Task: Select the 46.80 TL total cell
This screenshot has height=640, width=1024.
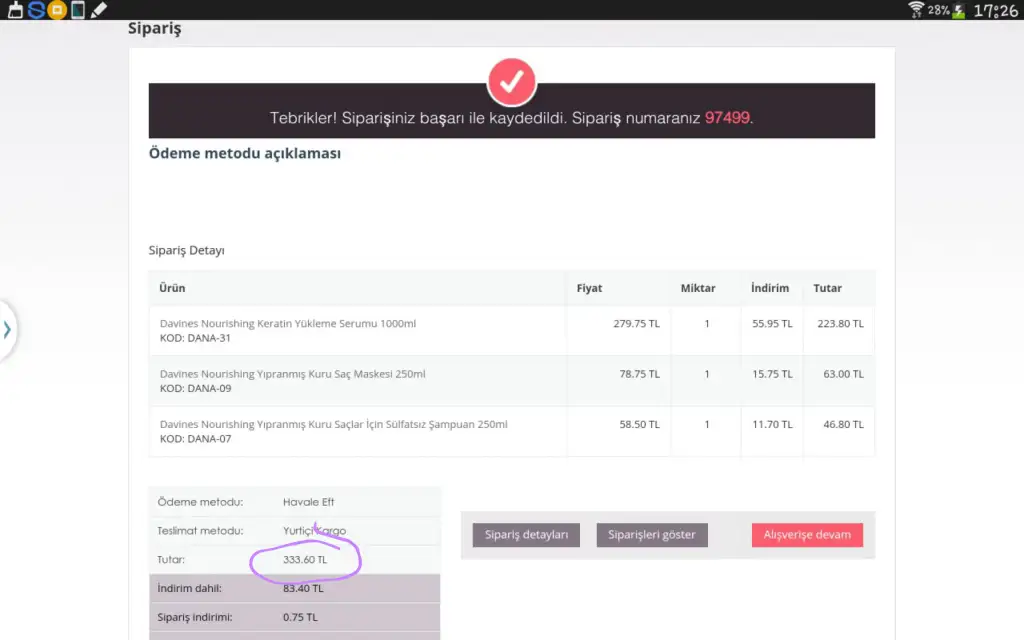Action: 843,424
